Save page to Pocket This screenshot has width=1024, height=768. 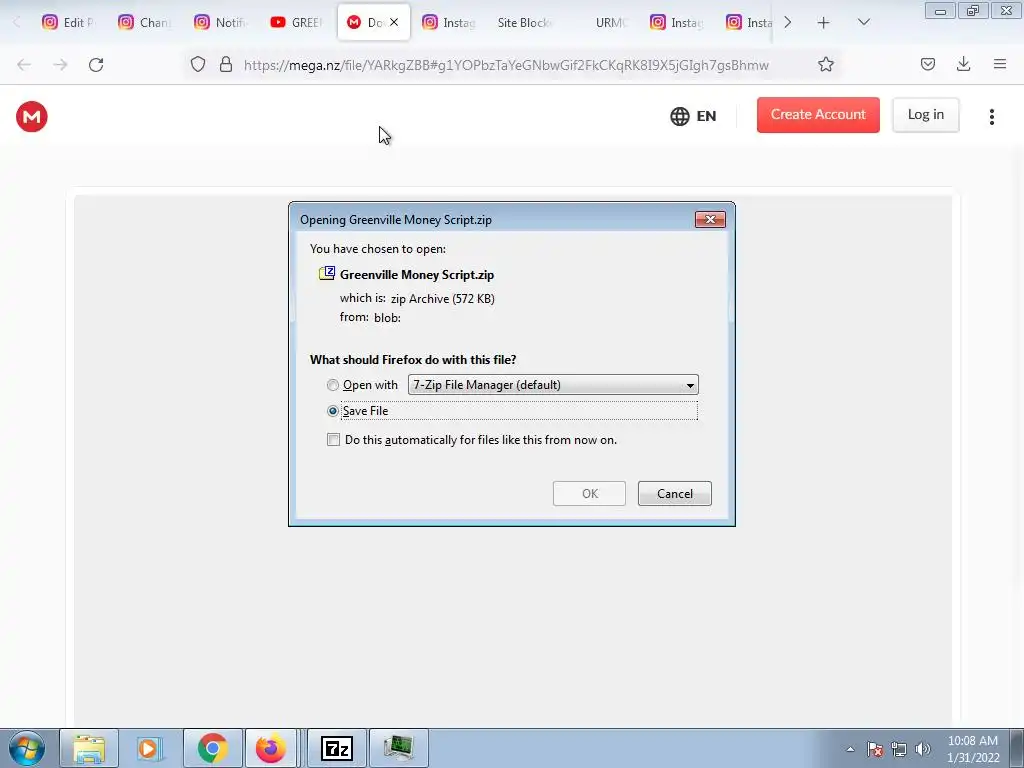(x=927, y=64)
